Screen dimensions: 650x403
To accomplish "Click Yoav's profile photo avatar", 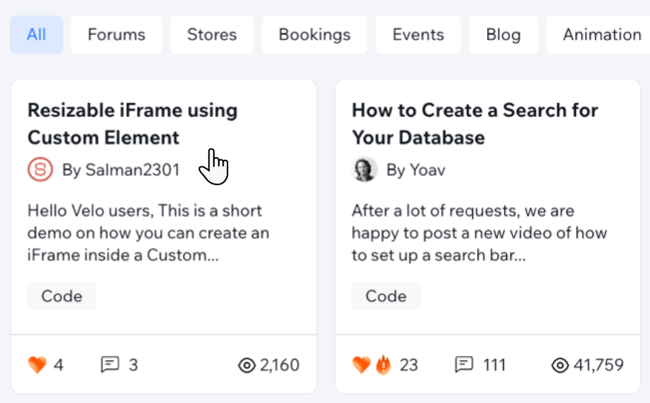I will [x=364, y=170].
